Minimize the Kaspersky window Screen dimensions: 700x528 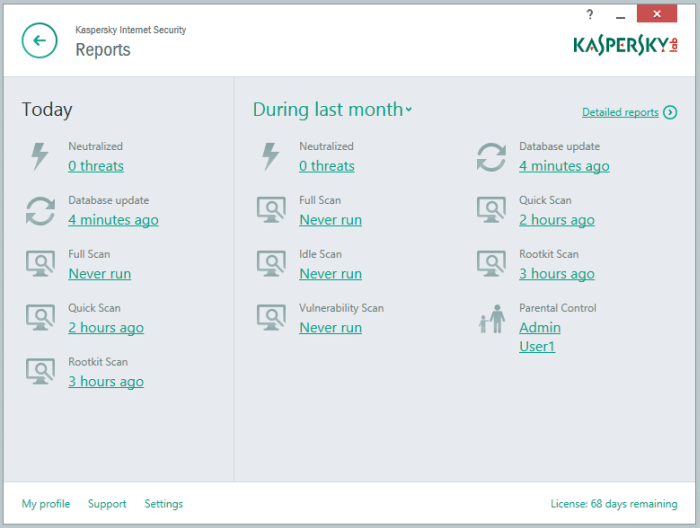pos(620,17)
